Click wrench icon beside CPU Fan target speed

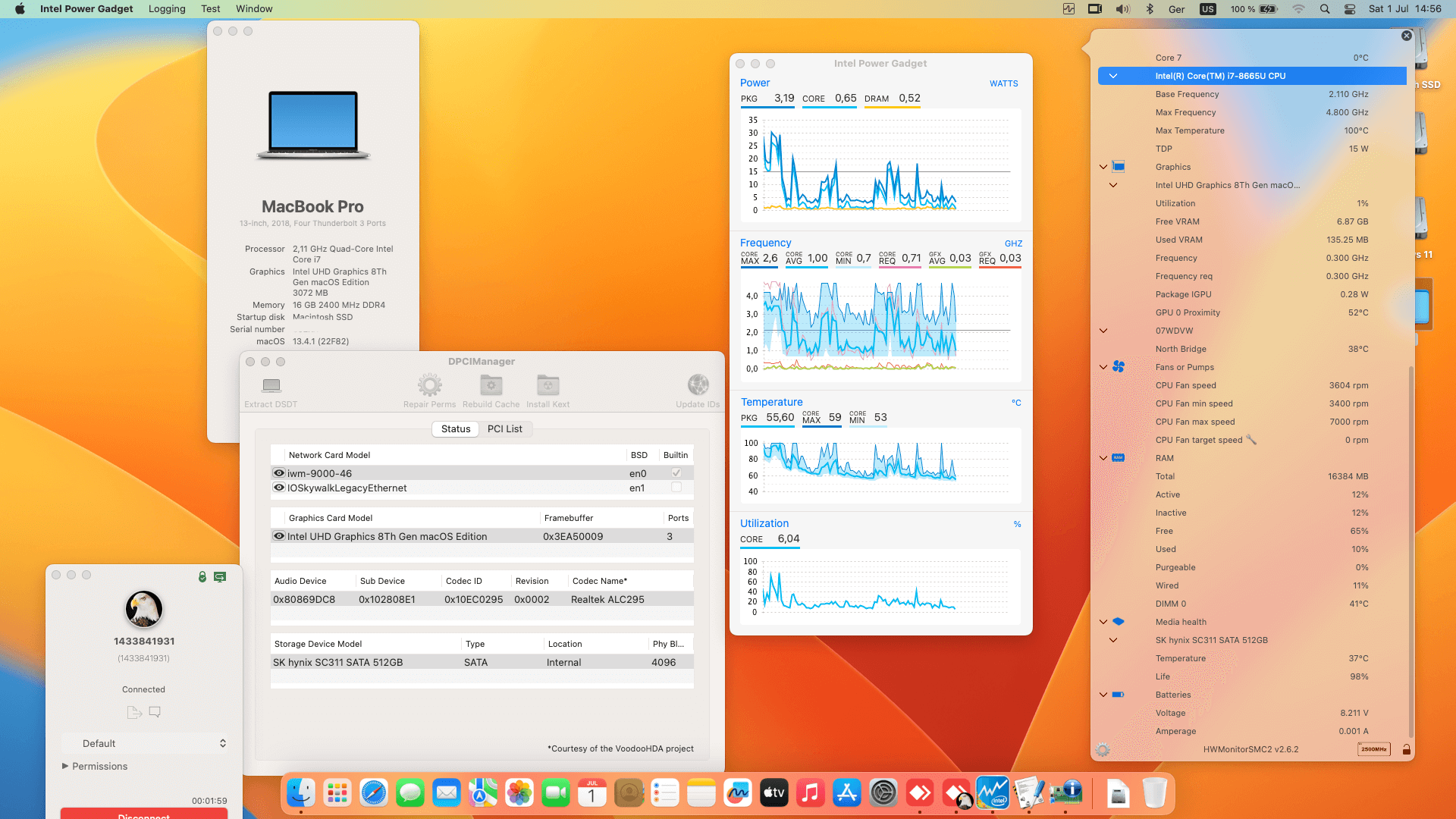(x=1251, y=440)
